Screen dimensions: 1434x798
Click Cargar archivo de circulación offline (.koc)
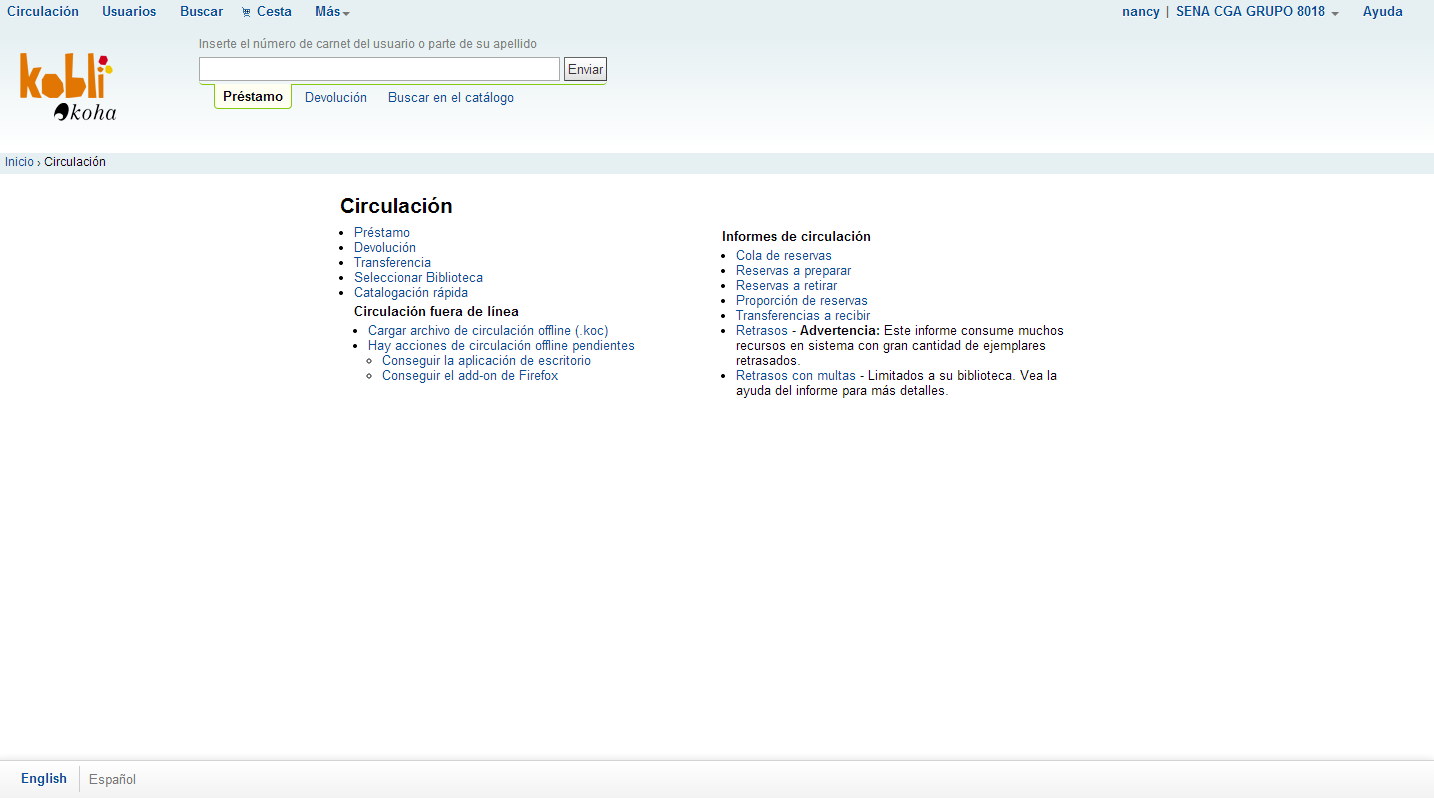487,331
